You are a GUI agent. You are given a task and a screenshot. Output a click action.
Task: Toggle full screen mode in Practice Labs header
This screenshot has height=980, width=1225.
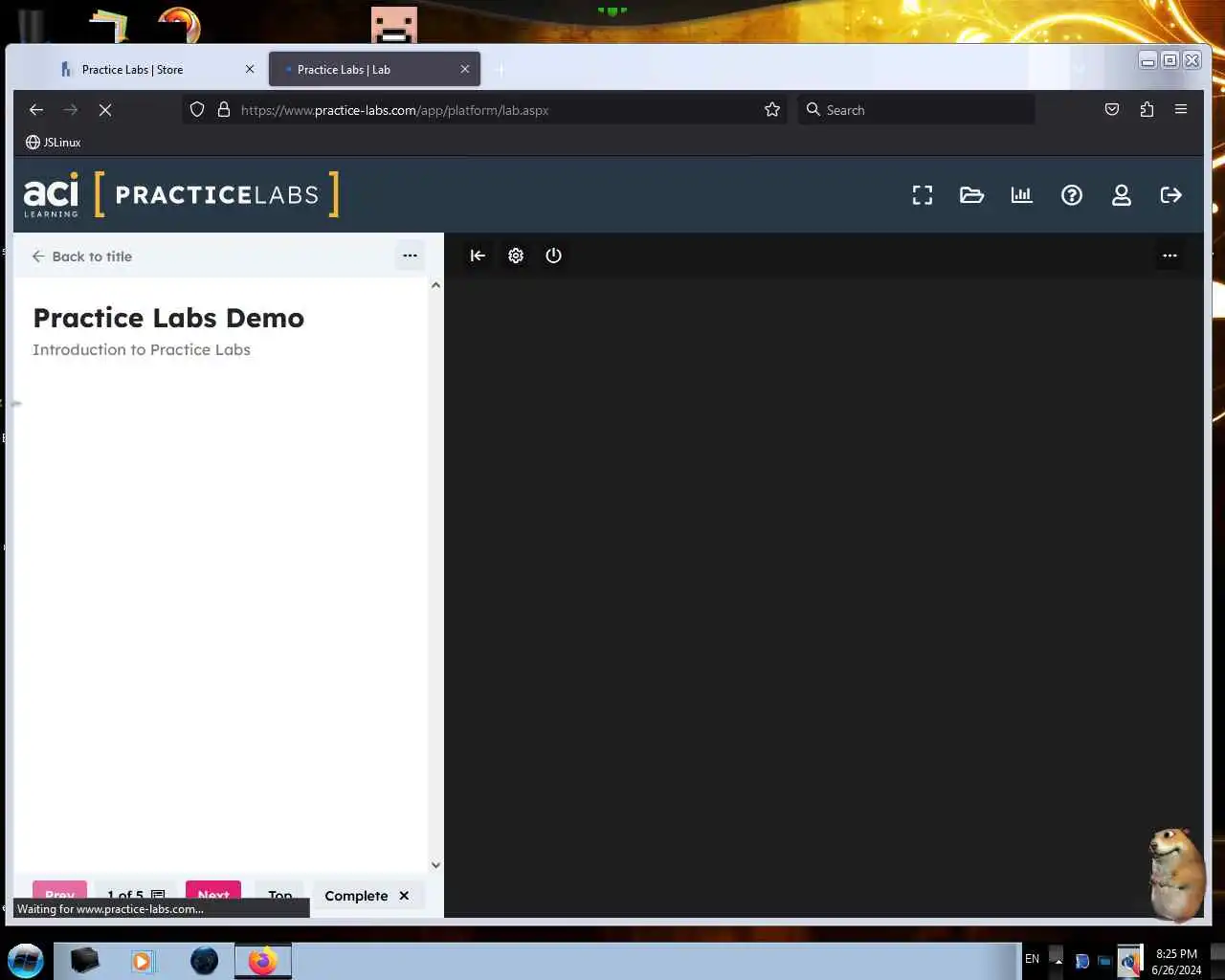pyautogui.click(x=922, y=195)
